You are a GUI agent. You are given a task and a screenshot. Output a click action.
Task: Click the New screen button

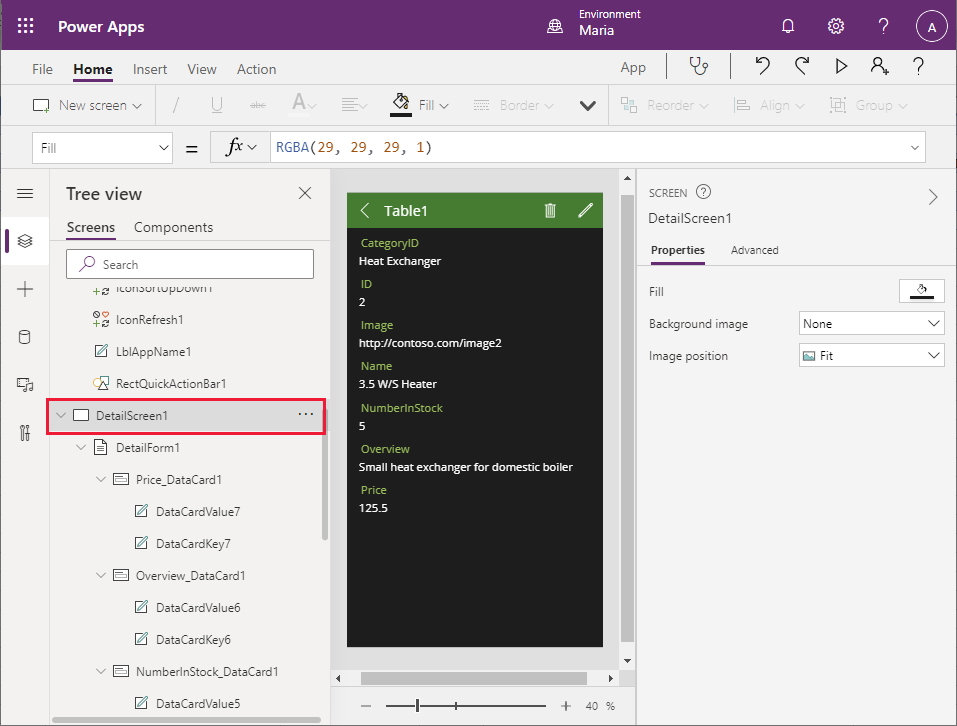(87, 105)
